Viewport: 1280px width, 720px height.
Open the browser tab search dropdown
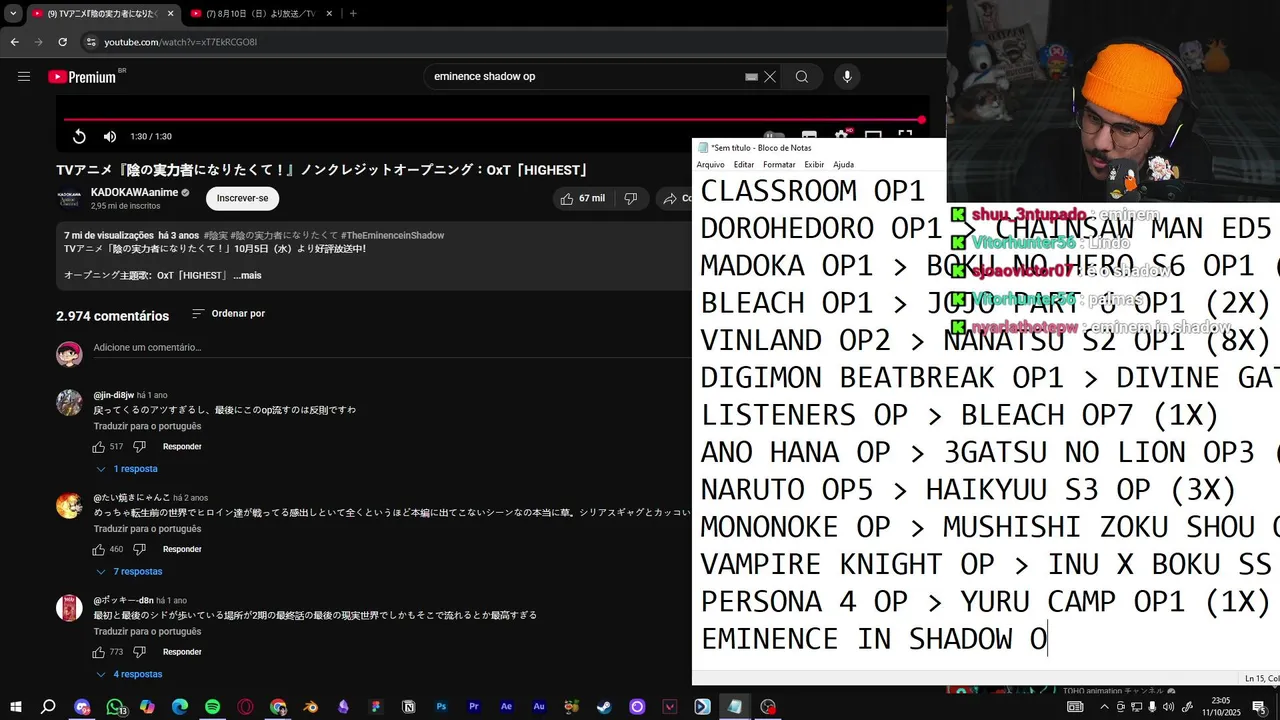click(x=13, y=14)
